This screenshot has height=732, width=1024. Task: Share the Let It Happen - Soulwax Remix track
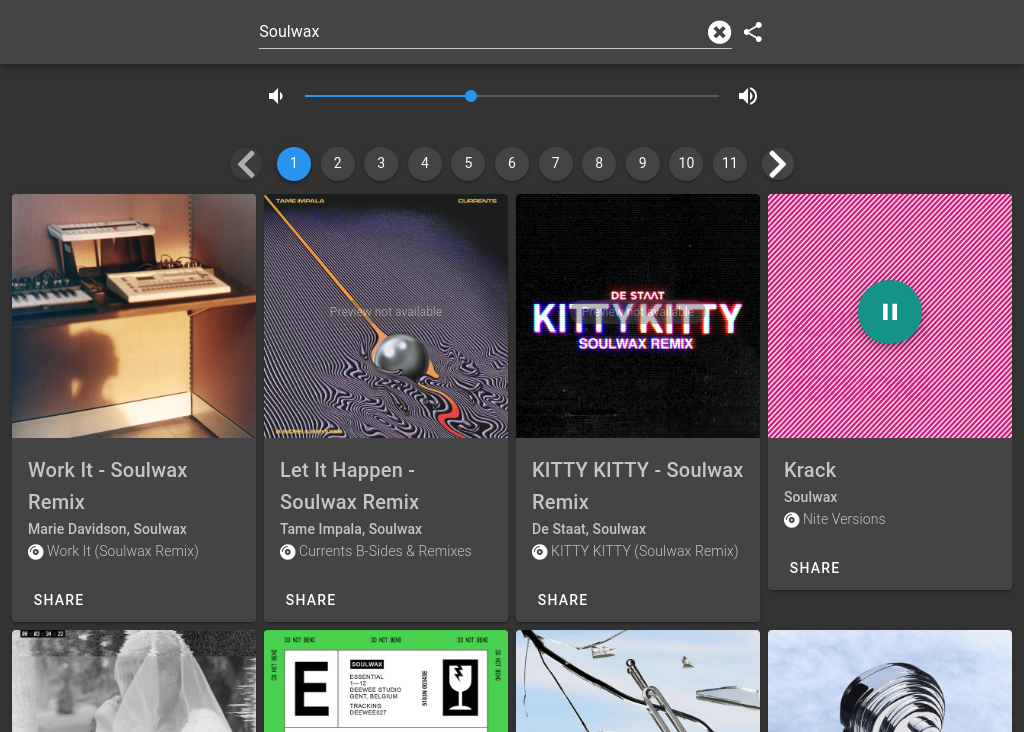tap(311, 600)
